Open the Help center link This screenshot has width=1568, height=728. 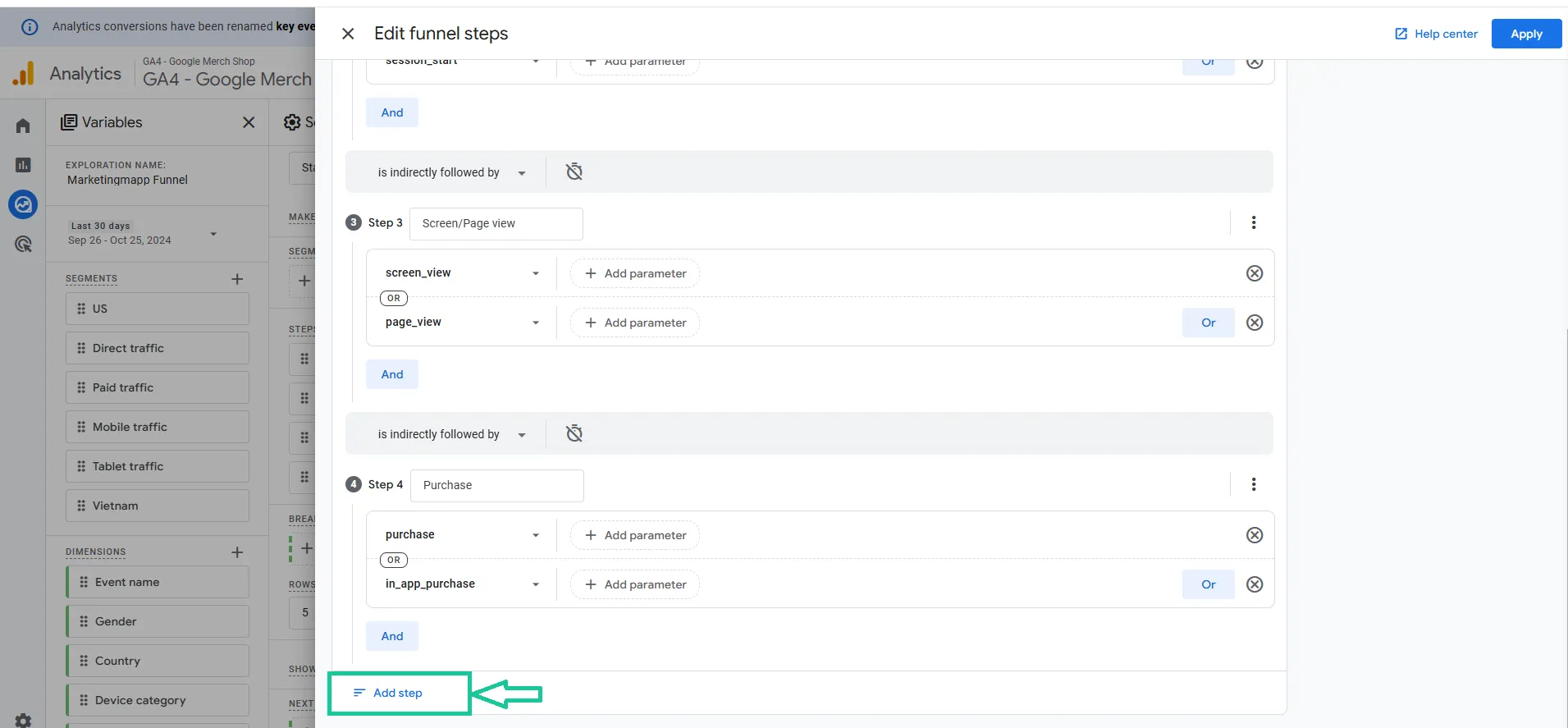(x=1436, y=34)
